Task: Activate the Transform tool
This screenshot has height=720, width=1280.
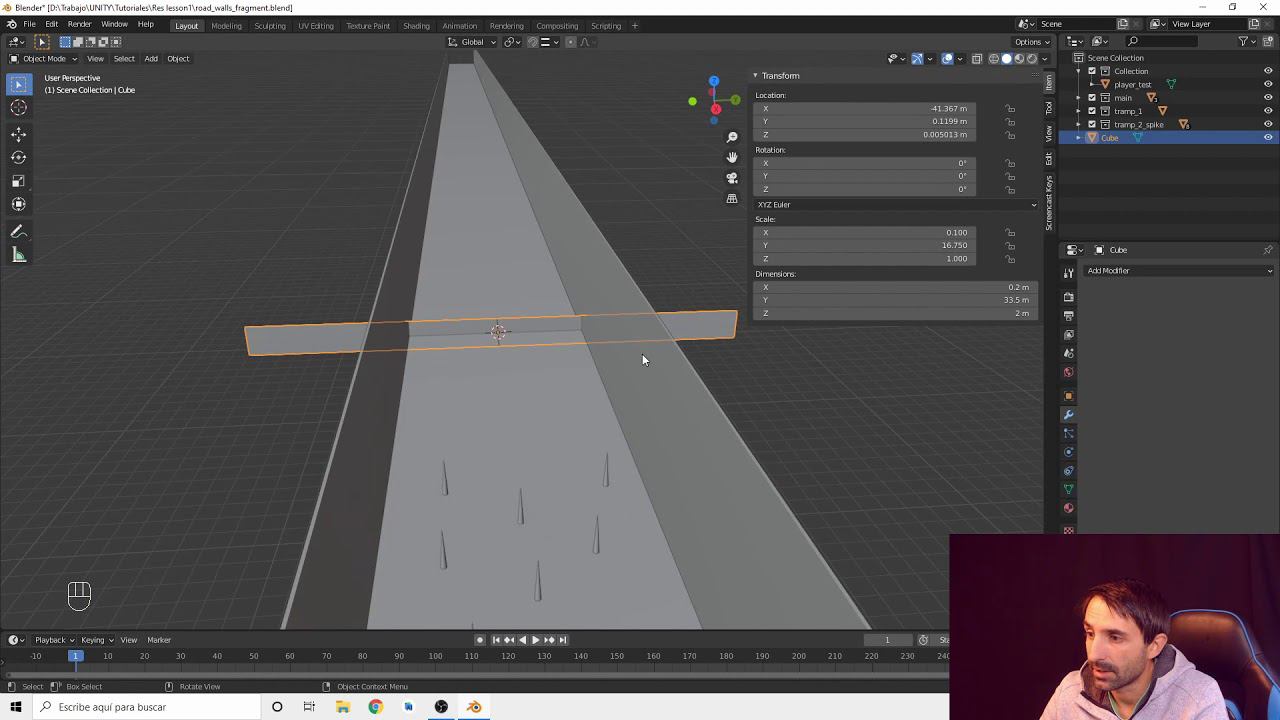Action: 19,204
